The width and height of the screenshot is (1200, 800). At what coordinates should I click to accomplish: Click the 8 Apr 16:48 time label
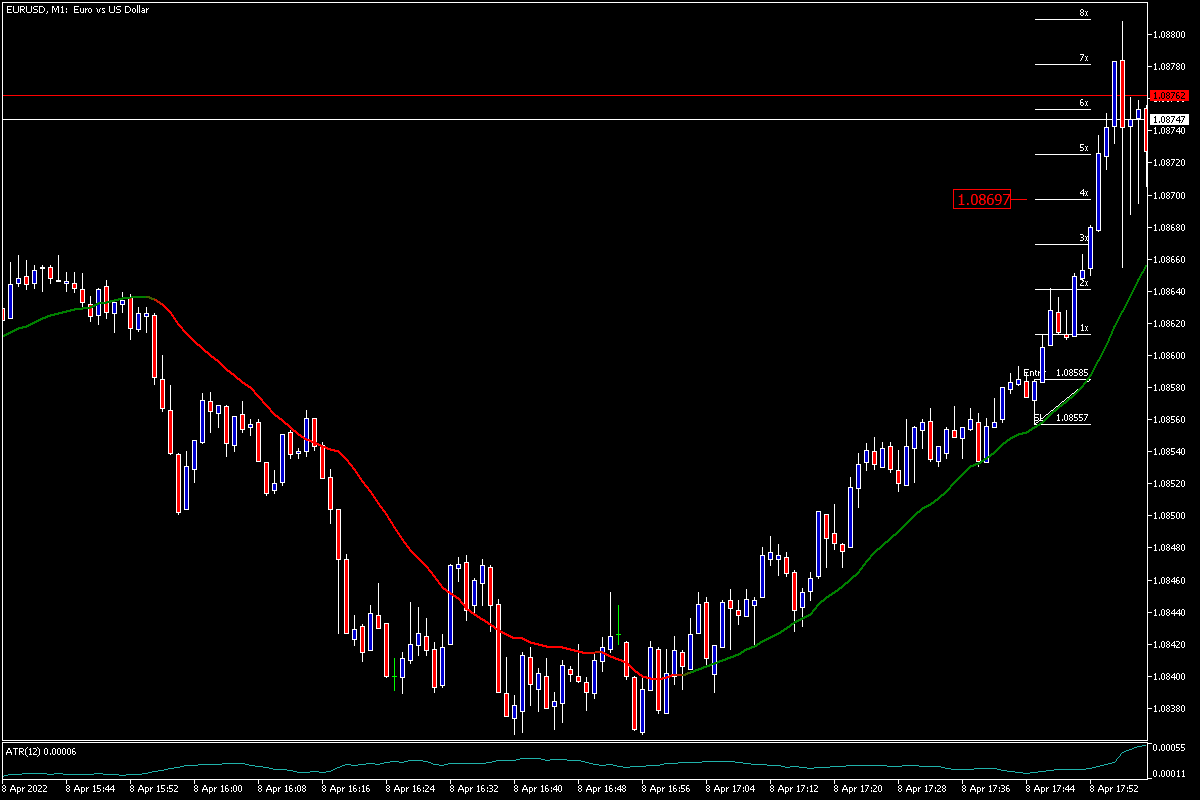(x=601, y=789)
